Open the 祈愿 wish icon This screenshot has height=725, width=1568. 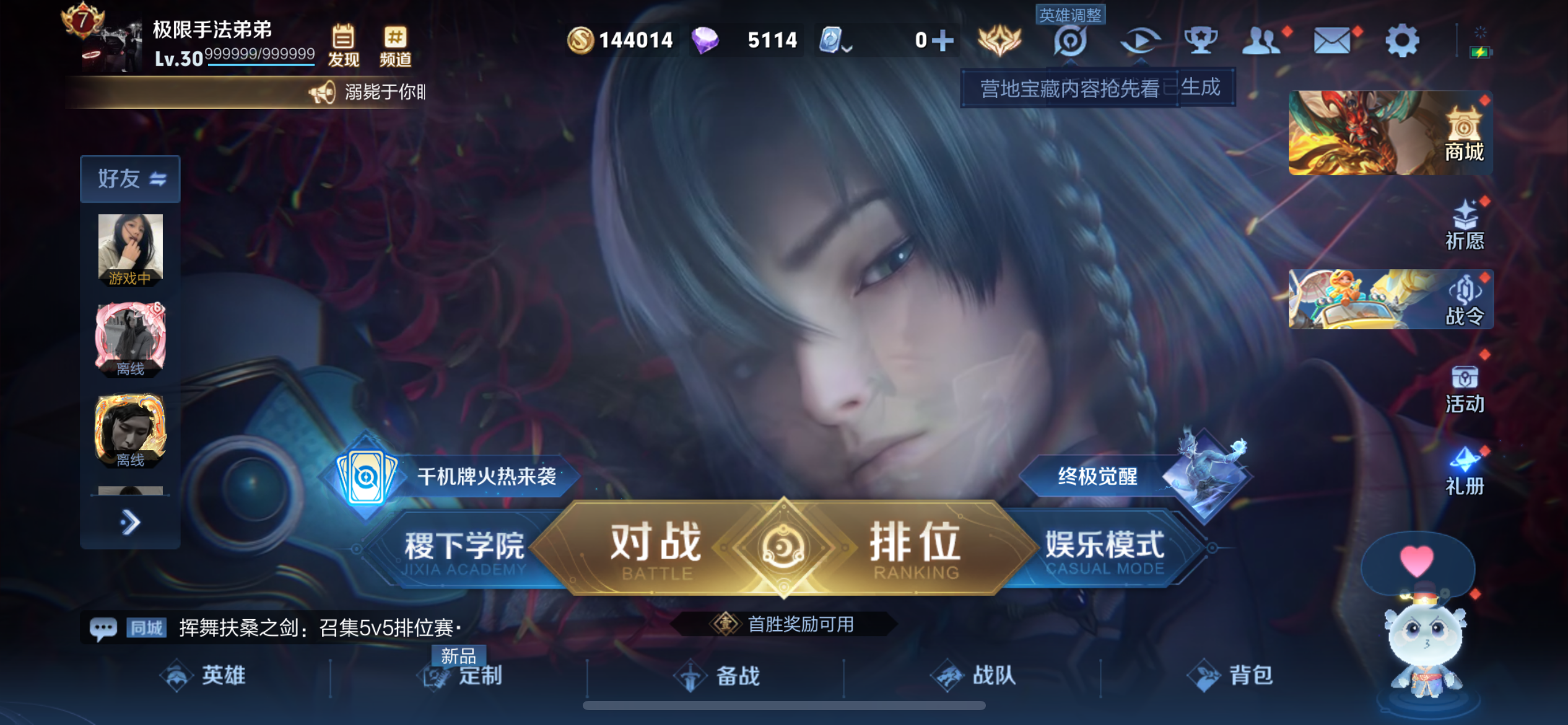[x=1465, y=225]
